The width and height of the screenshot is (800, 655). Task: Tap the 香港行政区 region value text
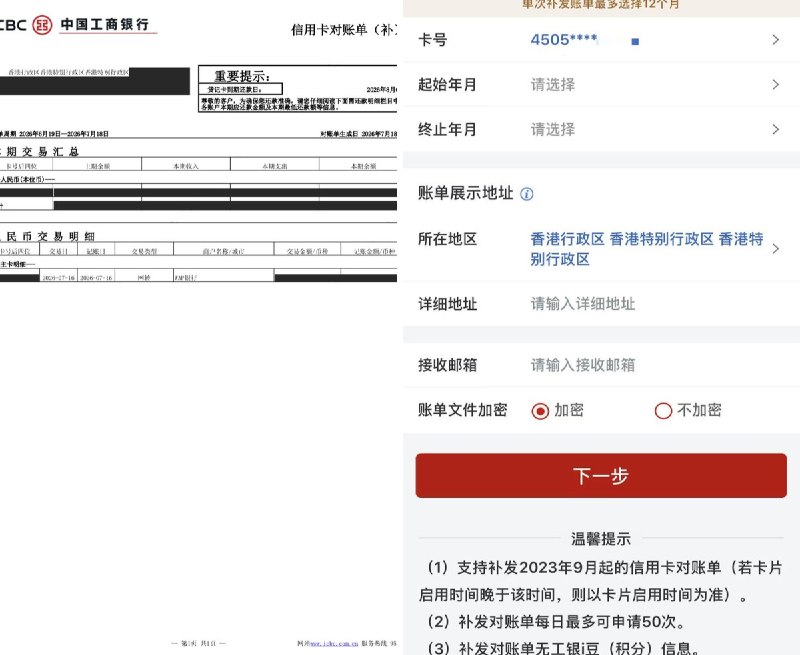point(647,249)
